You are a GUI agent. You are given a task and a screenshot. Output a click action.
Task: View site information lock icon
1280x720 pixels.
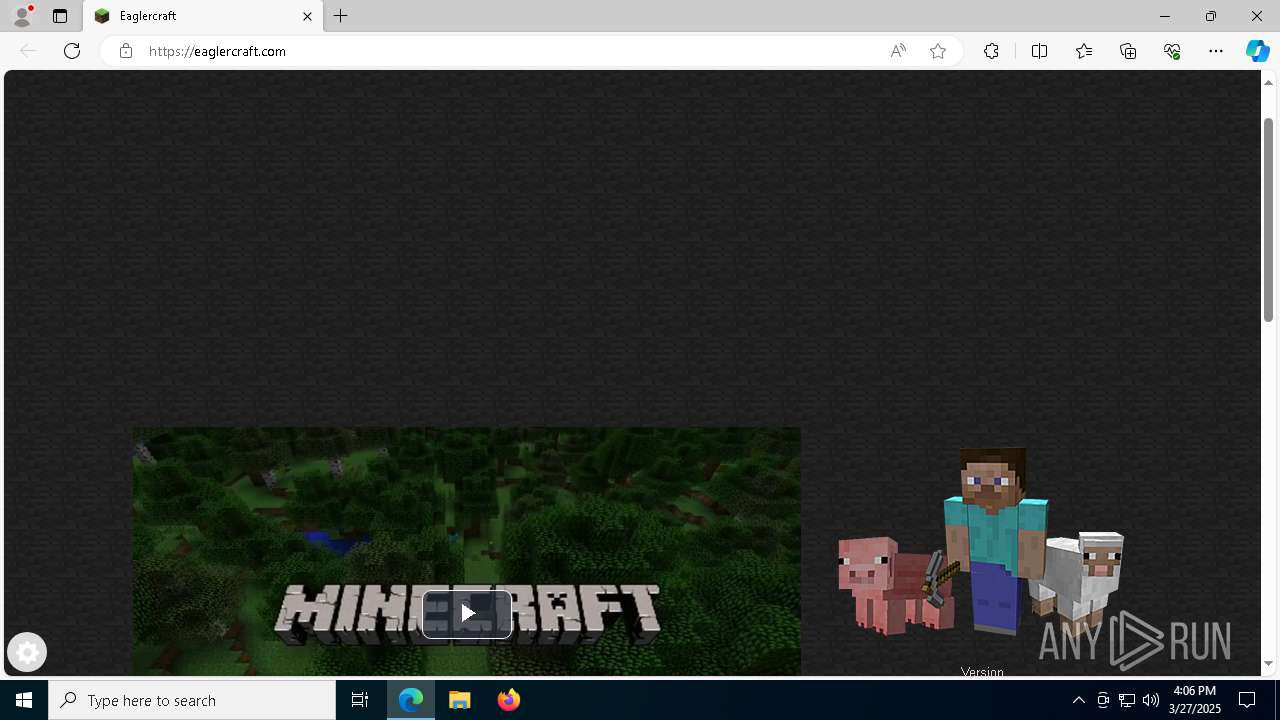point(125,51)
